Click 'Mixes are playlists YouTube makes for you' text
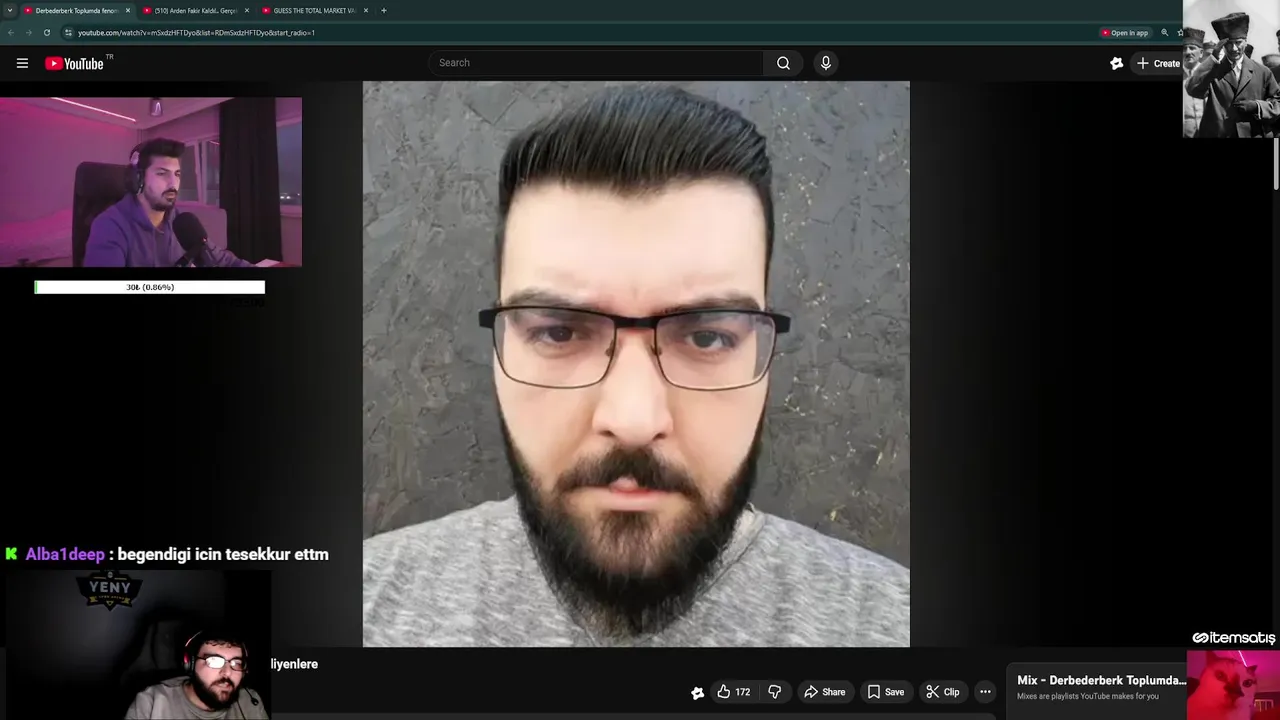Screen dimensions: 1280x720 coord(1087,696)
